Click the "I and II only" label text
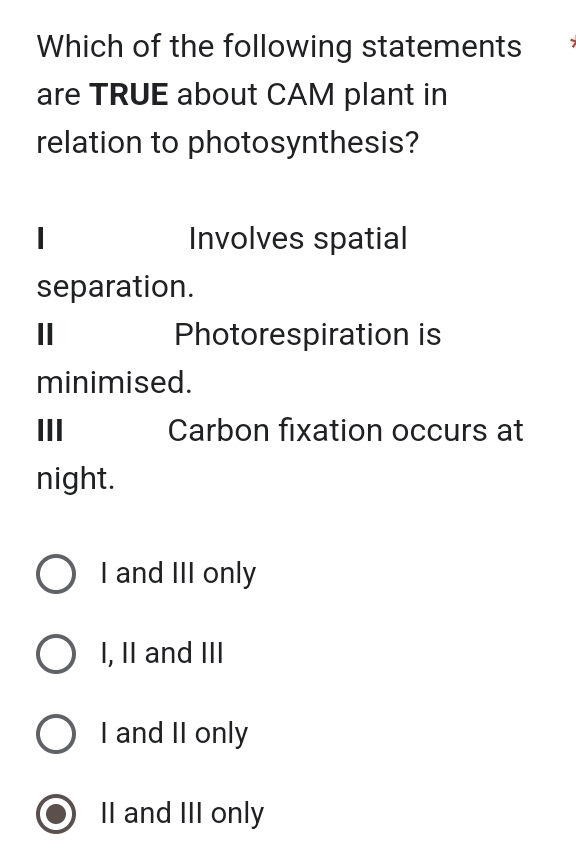The image size is (576, 858). coord(173,733)
